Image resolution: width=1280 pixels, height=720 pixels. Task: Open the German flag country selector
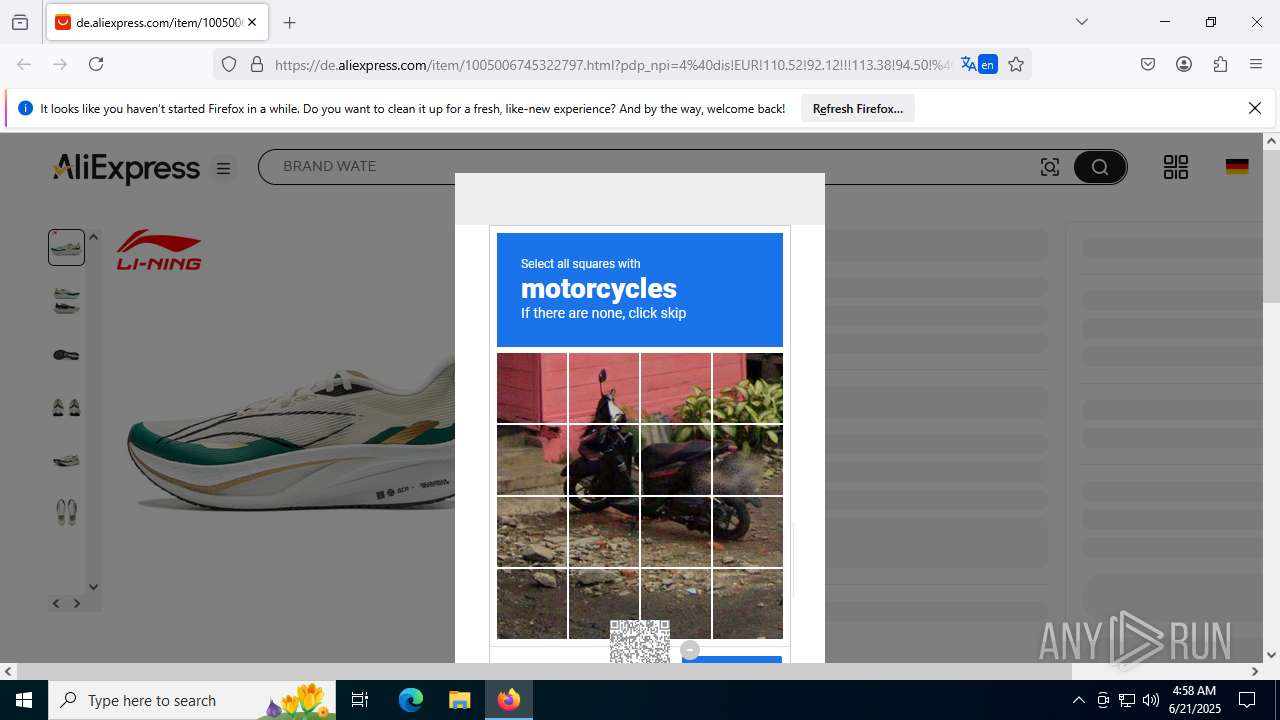pos(1237,167)
